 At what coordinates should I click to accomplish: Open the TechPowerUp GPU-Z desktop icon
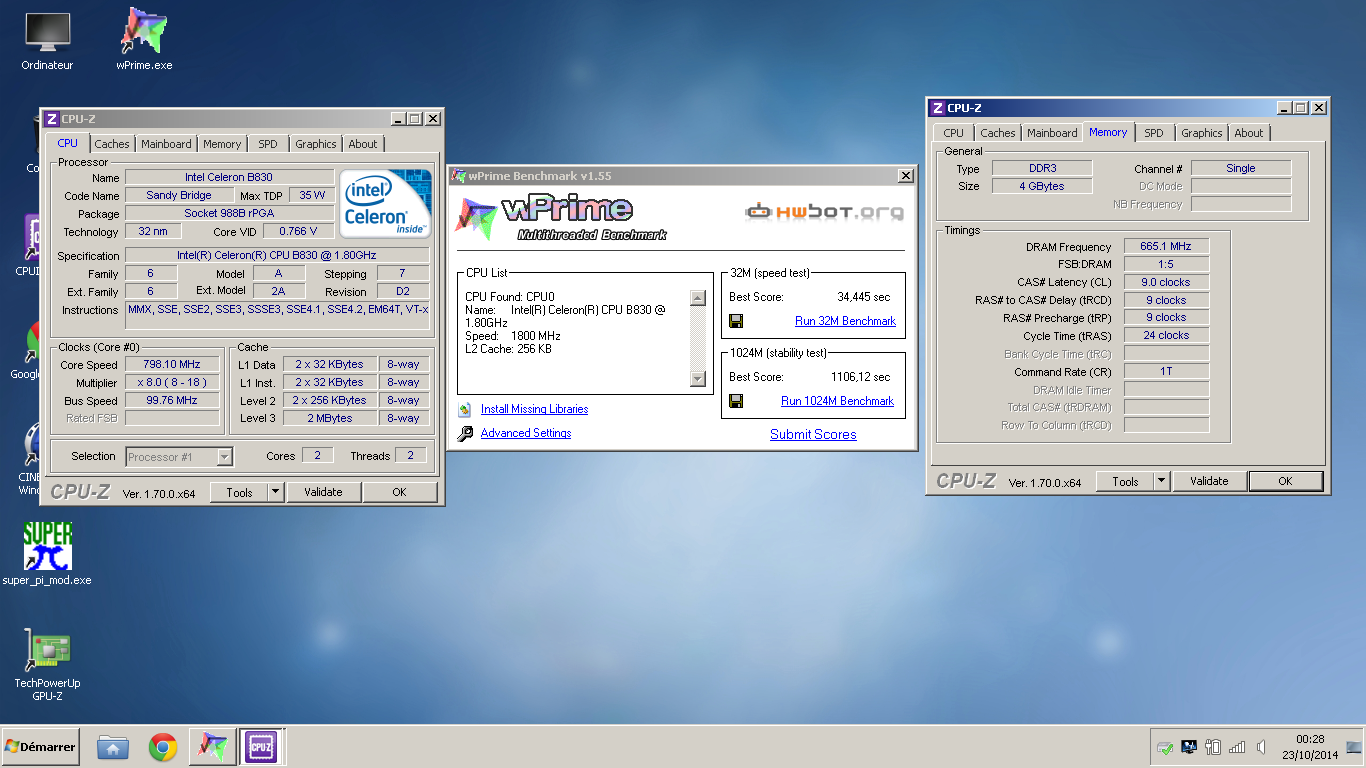pos(47,665)
